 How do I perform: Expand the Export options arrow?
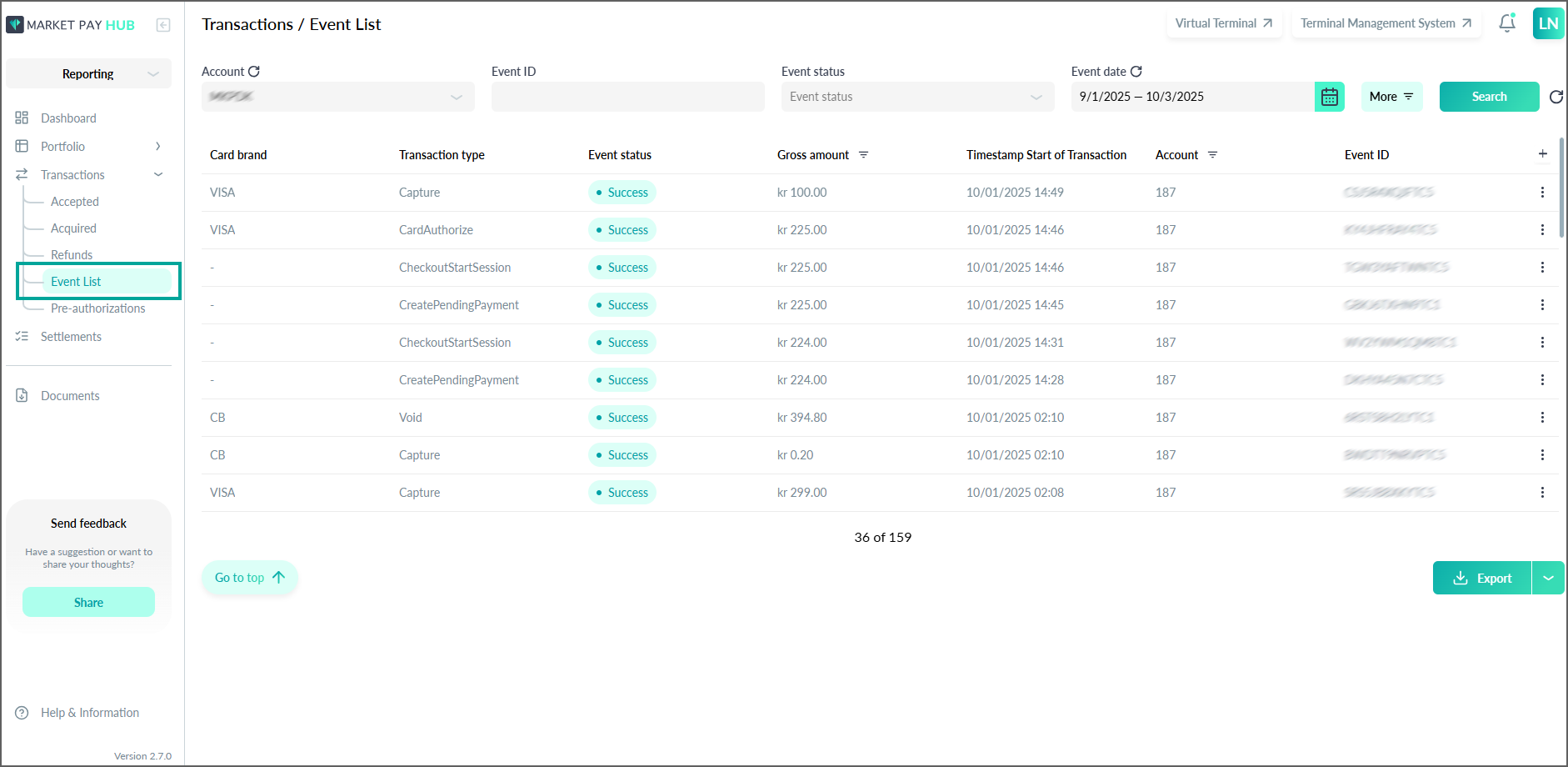[1548, 578]
